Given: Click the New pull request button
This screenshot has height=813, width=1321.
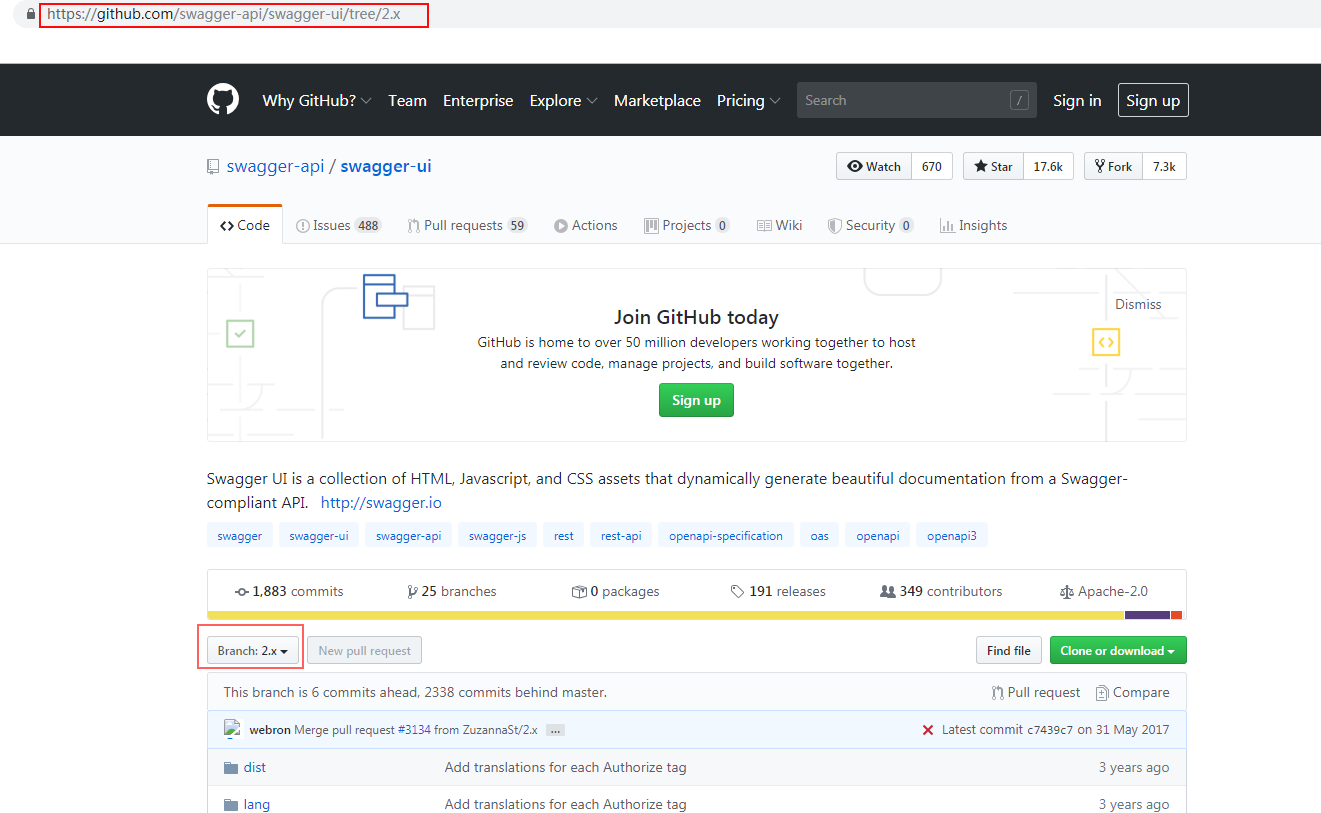Looking at the screenshot, I should tap(364, 650).
